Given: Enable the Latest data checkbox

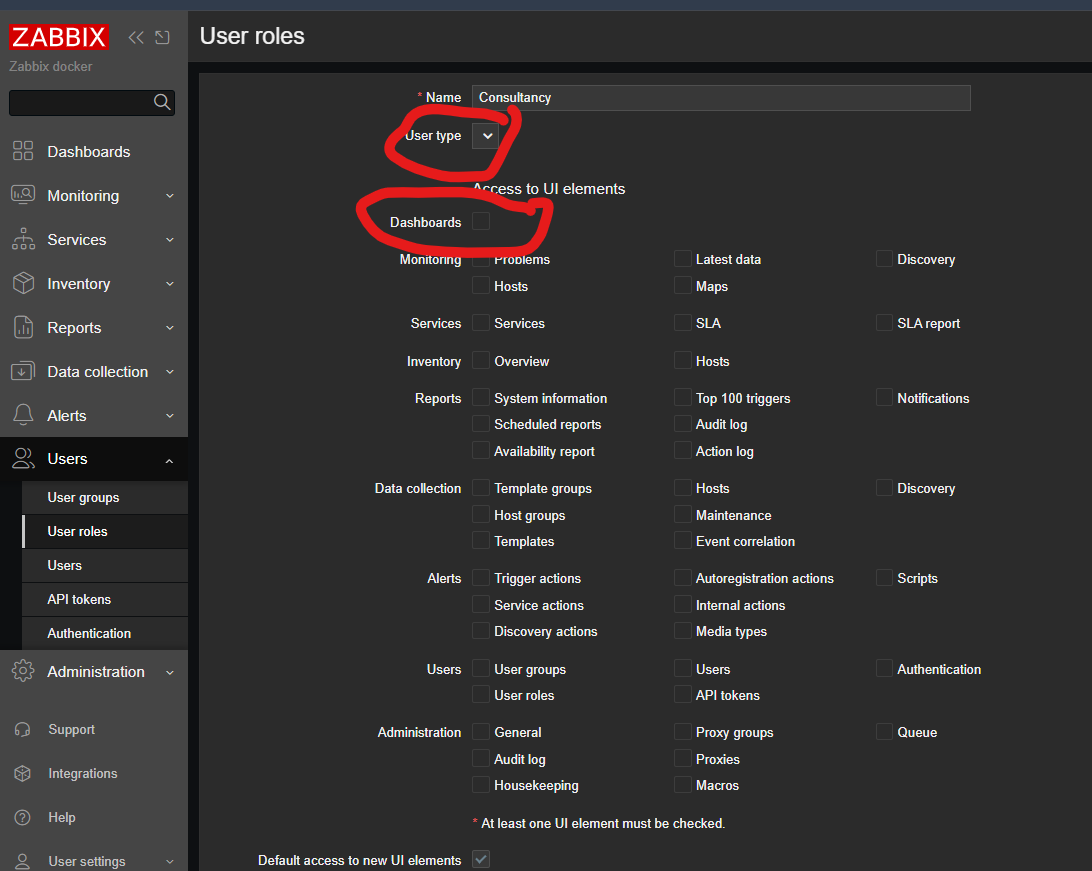Looking at the screenshot, I should coord(682,259).
